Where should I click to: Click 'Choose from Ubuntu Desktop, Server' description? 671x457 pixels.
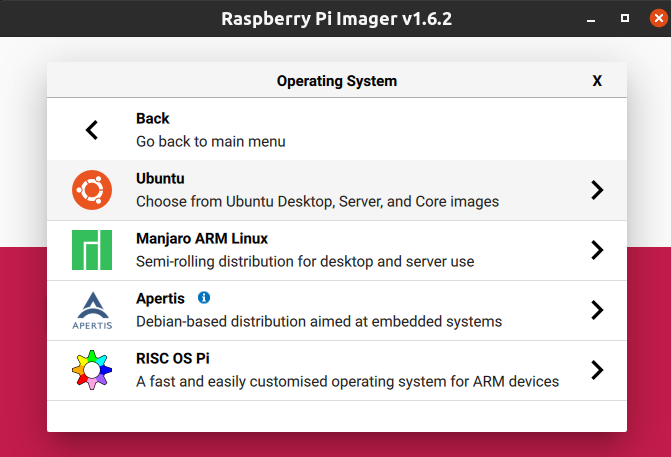318,202
